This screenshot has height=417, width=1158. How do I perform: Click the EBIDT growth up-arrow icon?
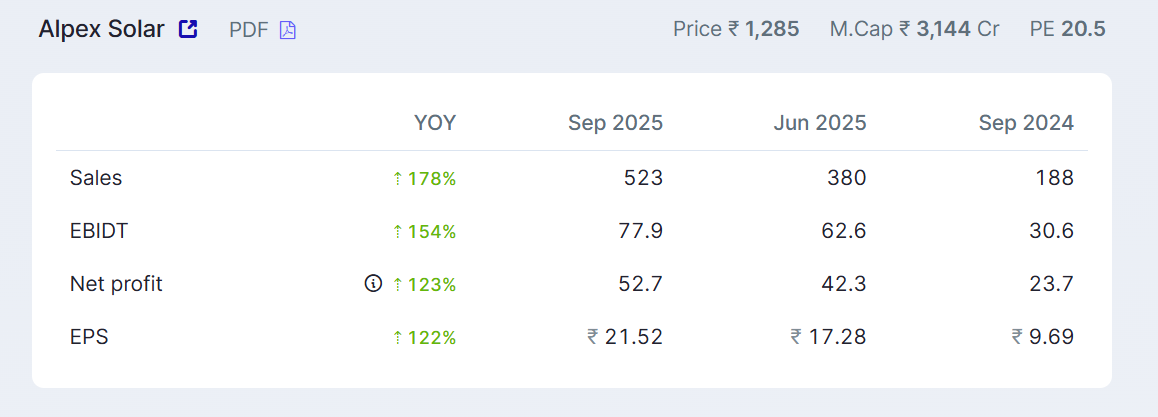(x=397, y=232)
